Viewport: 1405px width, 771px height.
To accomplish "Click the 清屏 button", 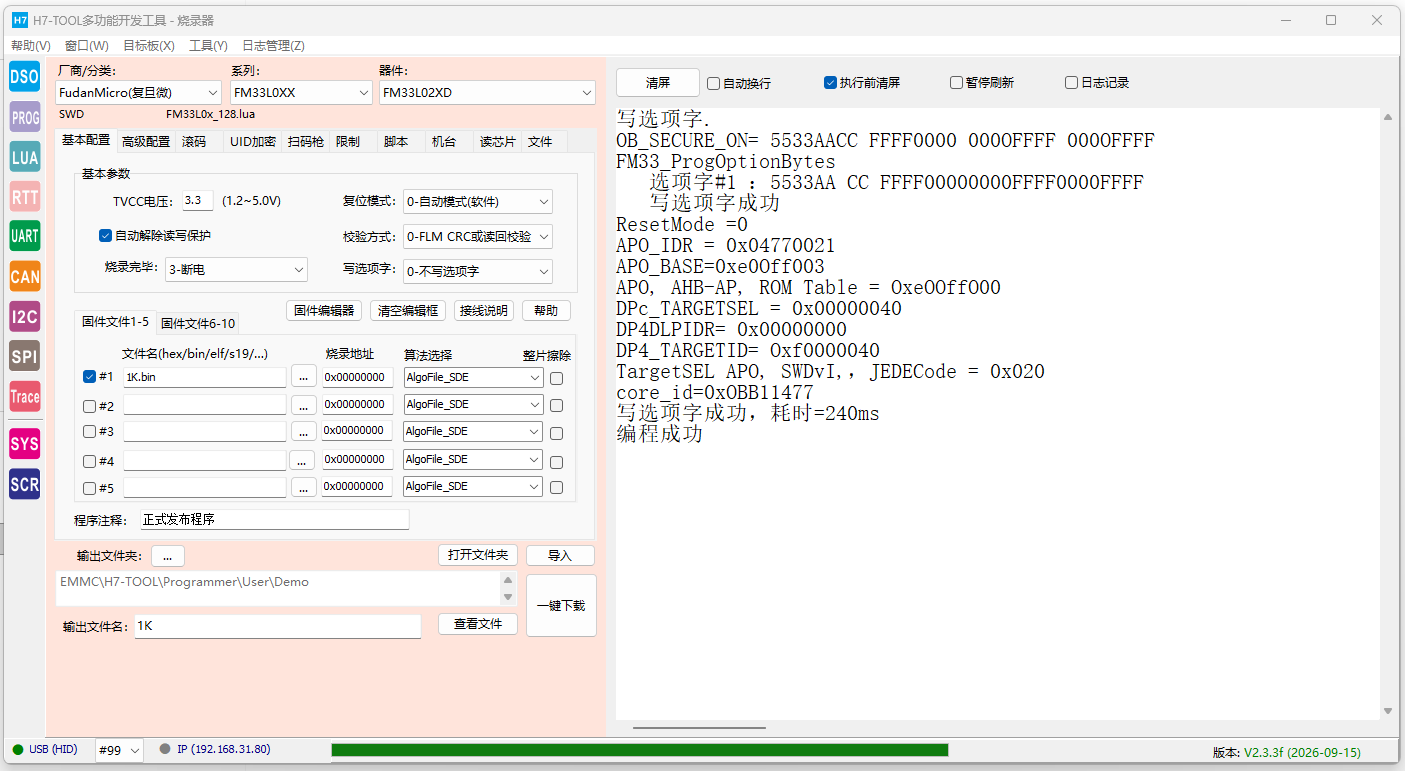I will [658, 83].
